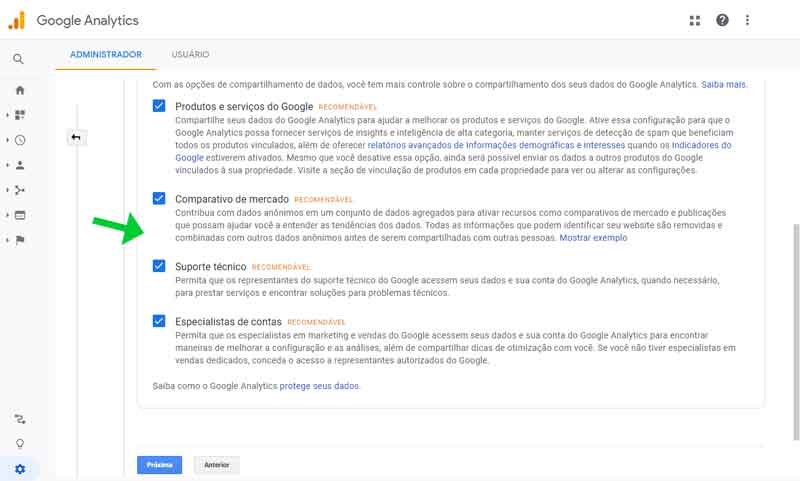Expand Customization section arrow in sidebar
Screen dimensions: 800x481
pyautogui.click(x=7, y=115)
